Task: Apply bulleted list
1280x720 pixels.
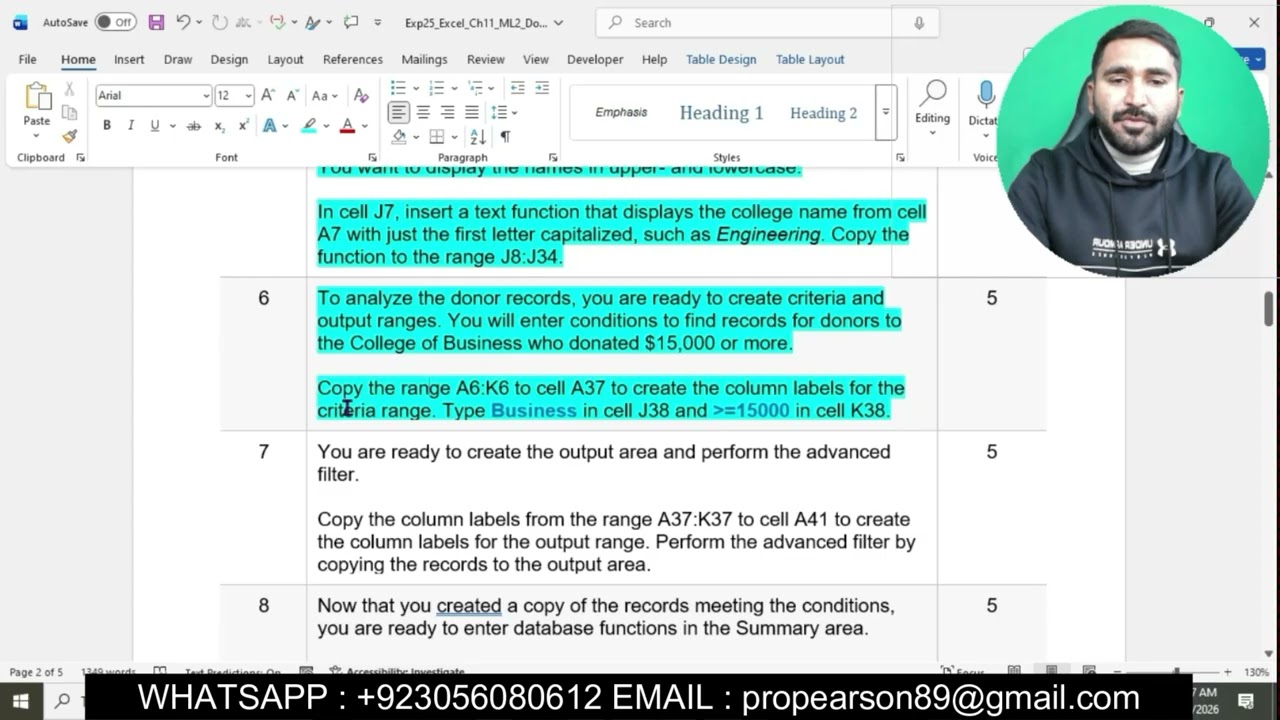Action: (x=398, y=88)
